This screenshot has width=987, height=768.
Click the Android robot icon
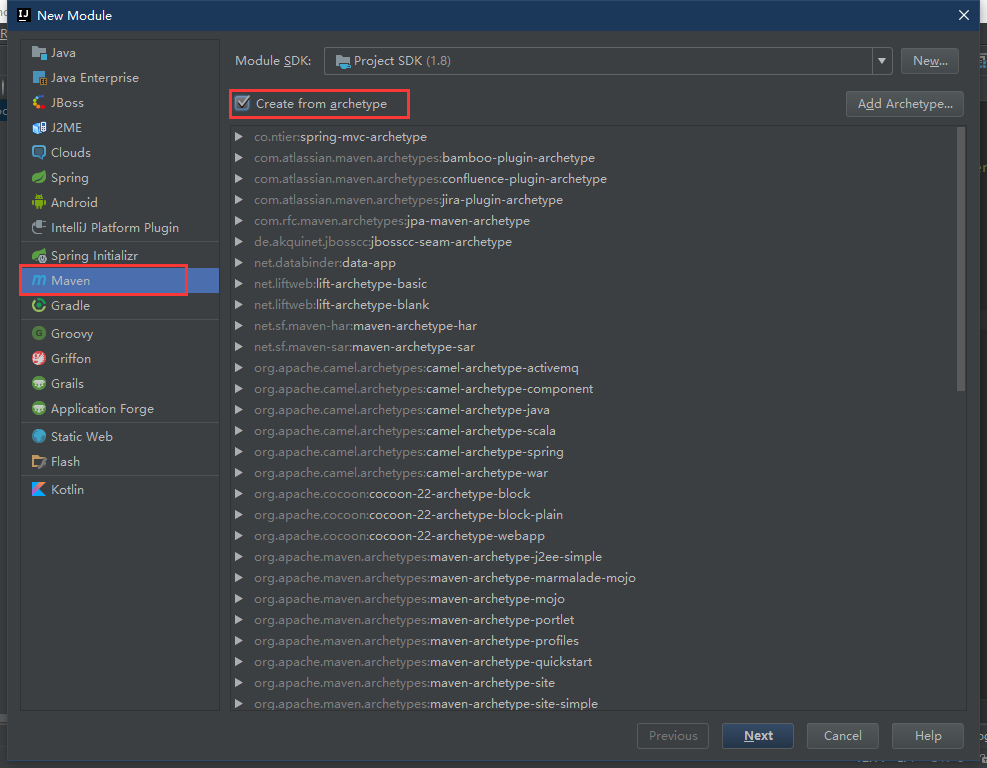click(x=39, y=203)
